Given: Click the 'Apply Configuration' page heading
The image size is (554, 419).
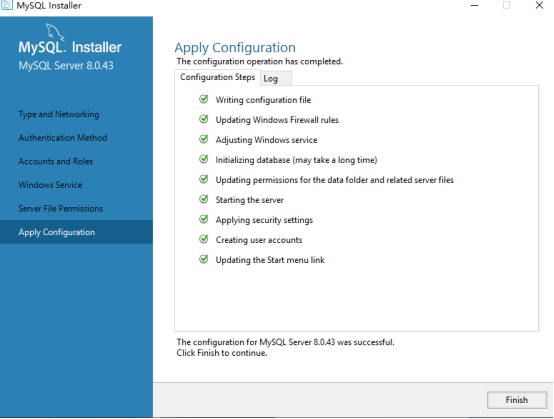Looking at the screenshot, I should click(235, 48).
